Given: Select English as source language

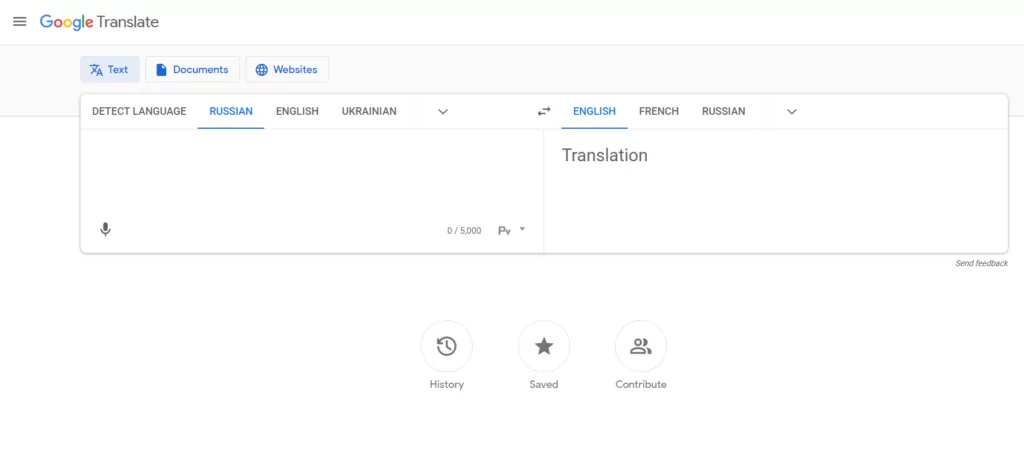Looking at the screenshot, I should [297, 112].
